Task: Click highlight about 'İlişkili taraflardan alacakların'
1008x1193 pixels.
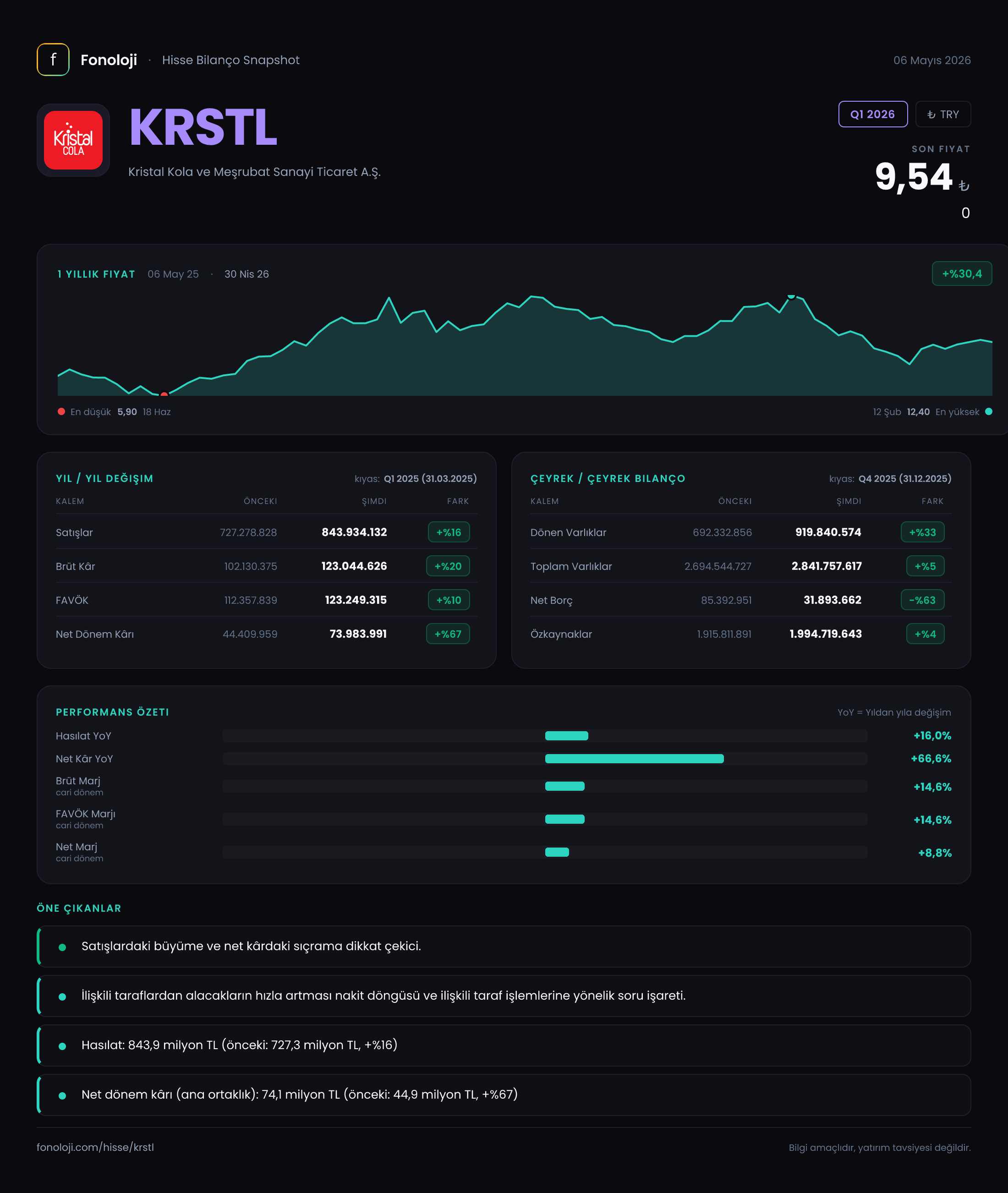Action: point(504,996)
